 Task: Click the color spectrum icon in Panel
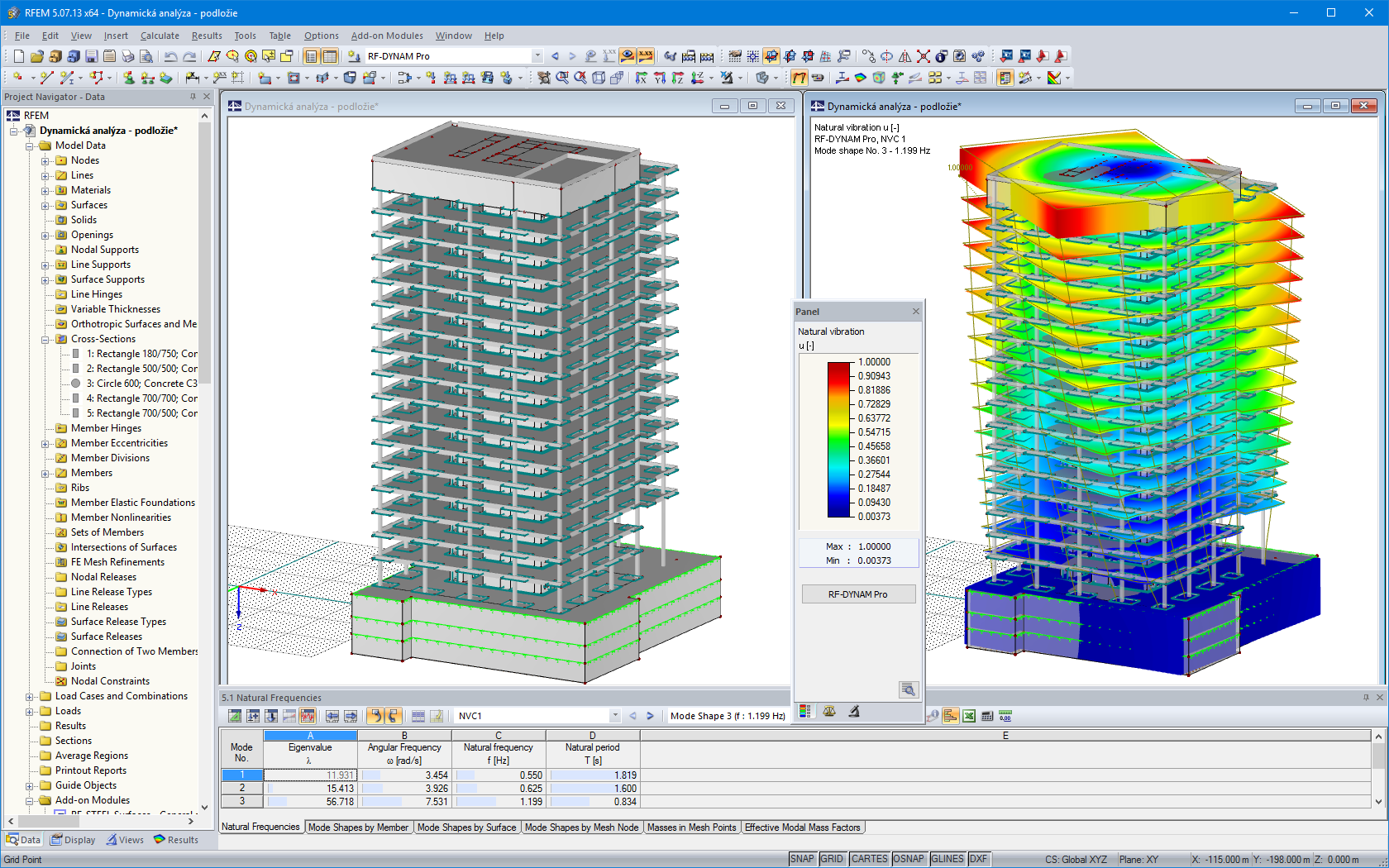click(x=805, y=711)
